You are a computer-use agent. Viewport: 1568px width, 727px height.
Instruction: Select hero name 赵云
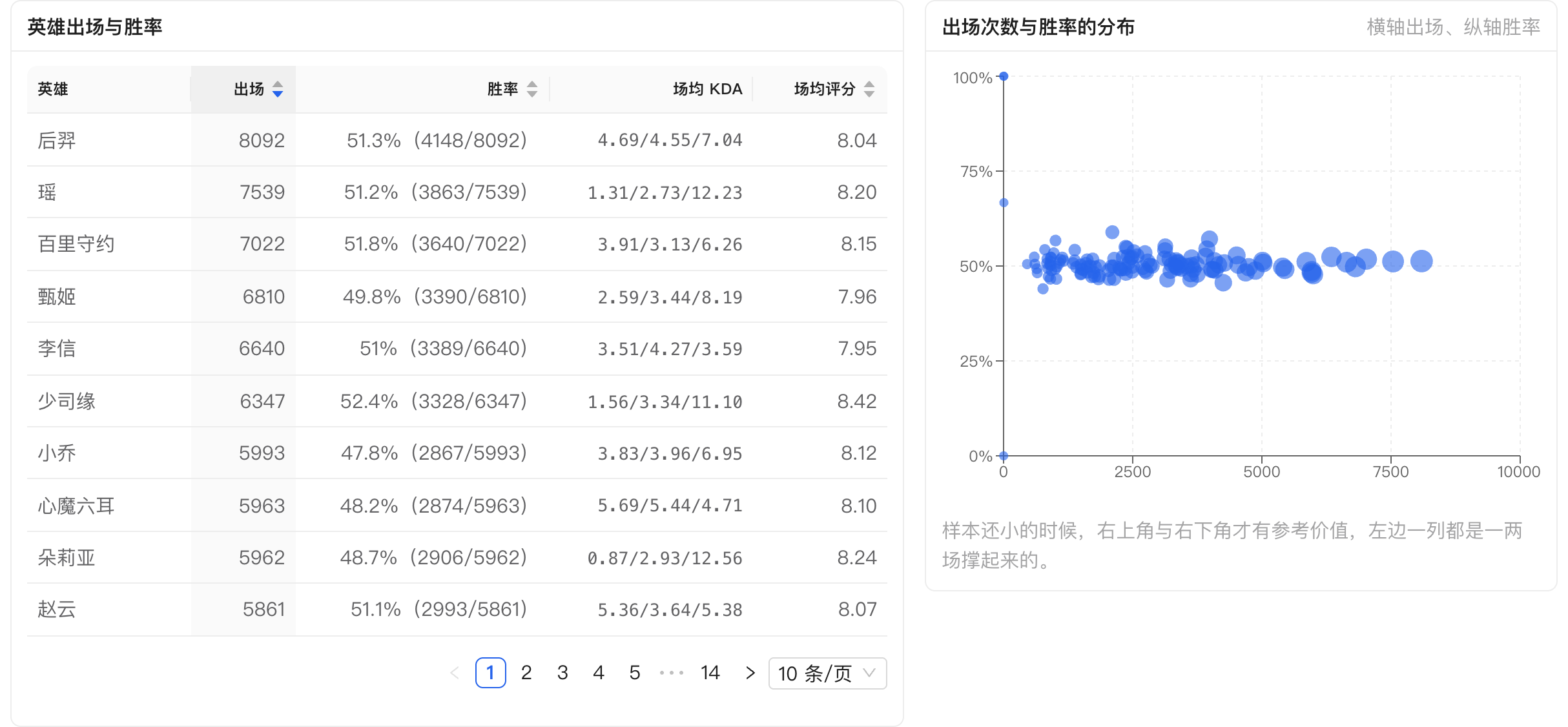click(57, 609)
